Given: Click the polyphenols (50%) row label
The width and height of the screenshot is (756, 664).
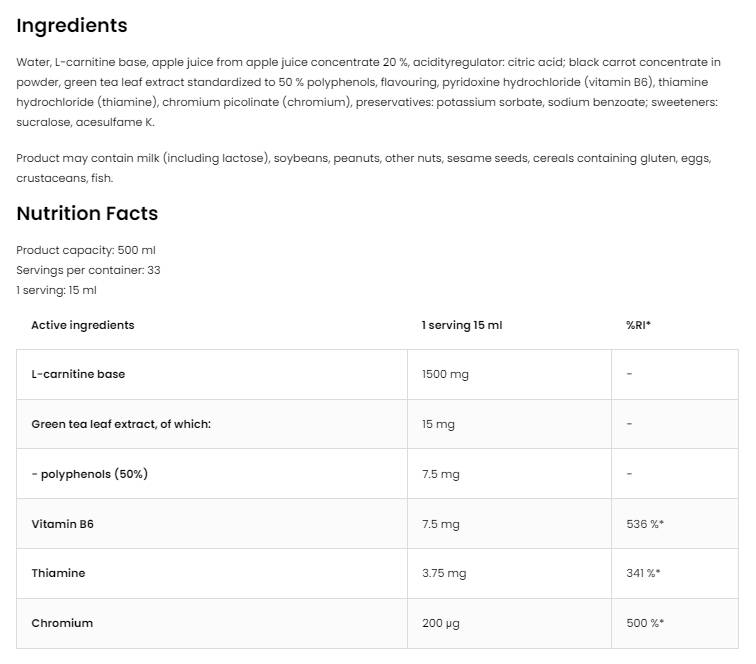Looking at the screenshot, I should [89, 474].
